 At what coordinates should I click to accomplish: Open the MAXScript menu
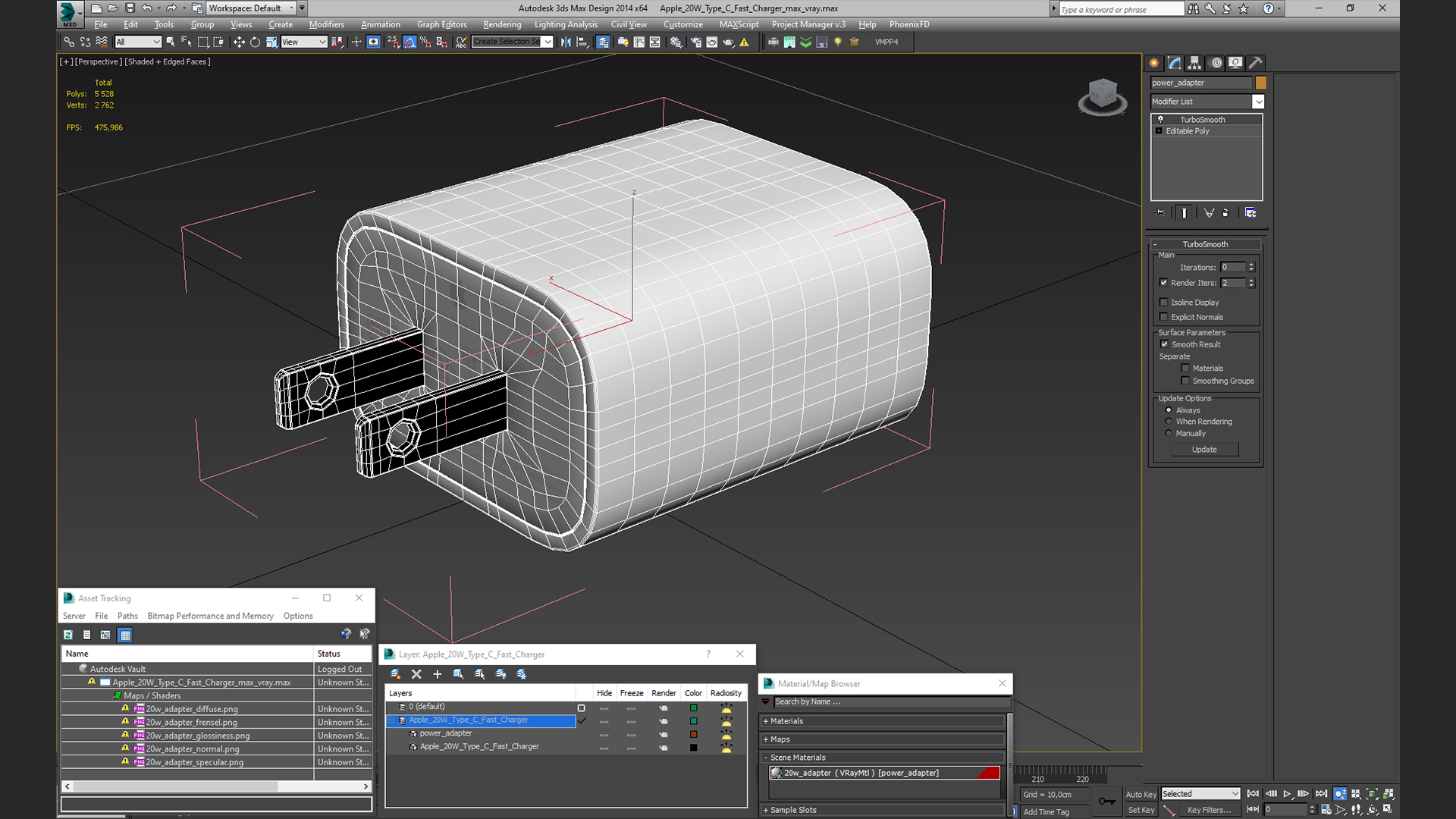tap(738, 24)
